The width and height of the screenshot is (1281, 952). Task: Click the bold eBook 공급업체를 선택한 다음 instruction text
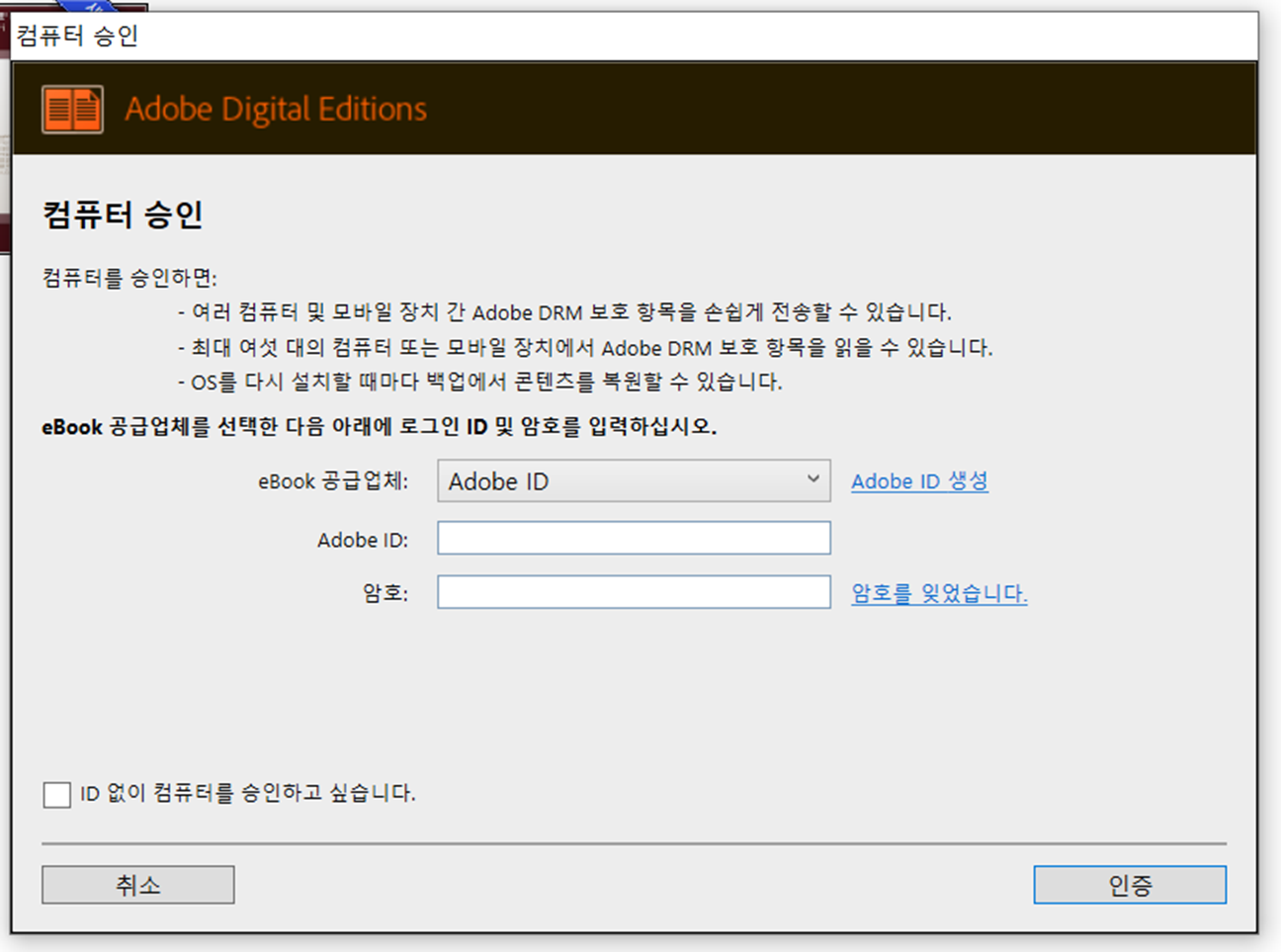click(380, 427)
